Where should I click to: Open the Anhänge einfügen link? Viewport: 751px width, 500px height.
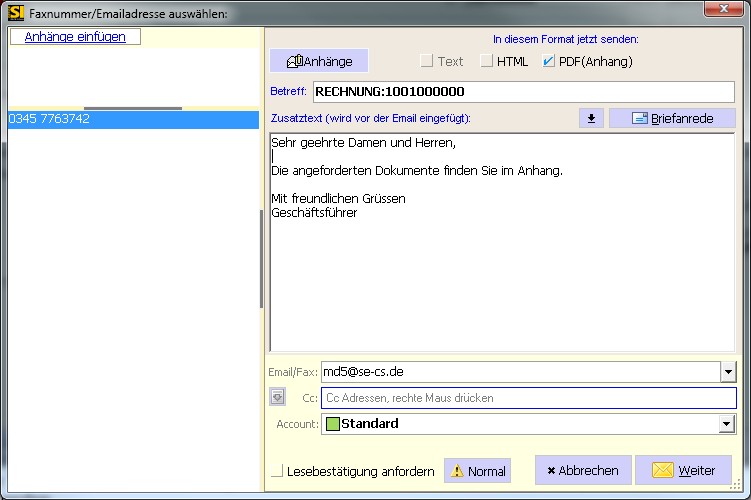point(75,37)
